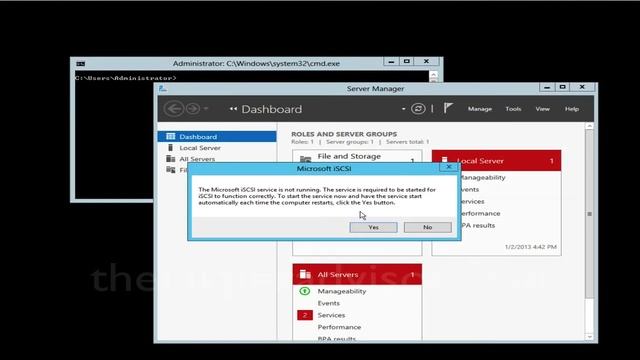This screenshot has height=360, width=640.
Task: Click the 1/2/2013 4:42 PM timestamp
Action: tap(531, 247)
